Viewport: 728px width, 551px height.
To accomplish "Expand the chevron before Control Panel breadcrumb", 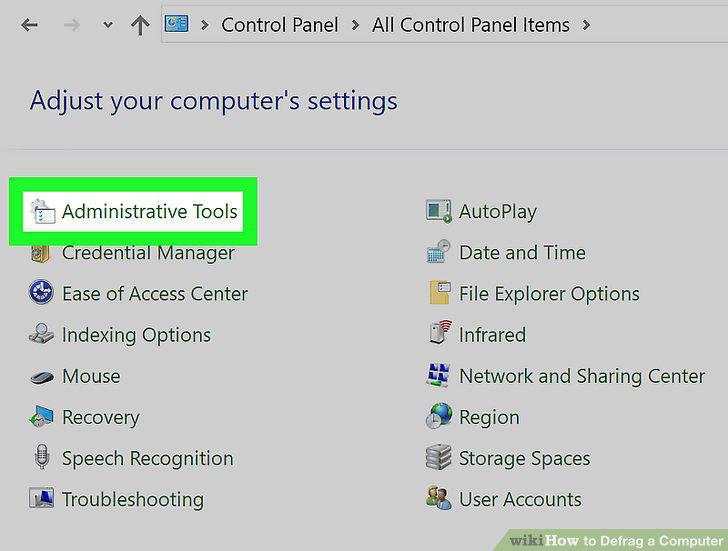I will [x=204, y=25].
